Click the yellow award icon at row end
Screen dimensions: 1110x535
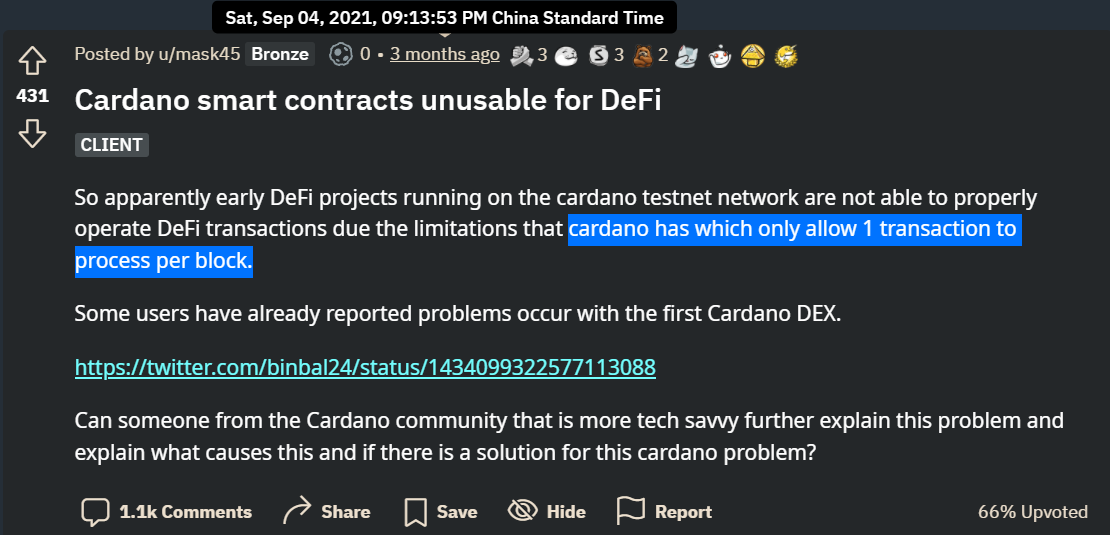click(x=787, y=55)
